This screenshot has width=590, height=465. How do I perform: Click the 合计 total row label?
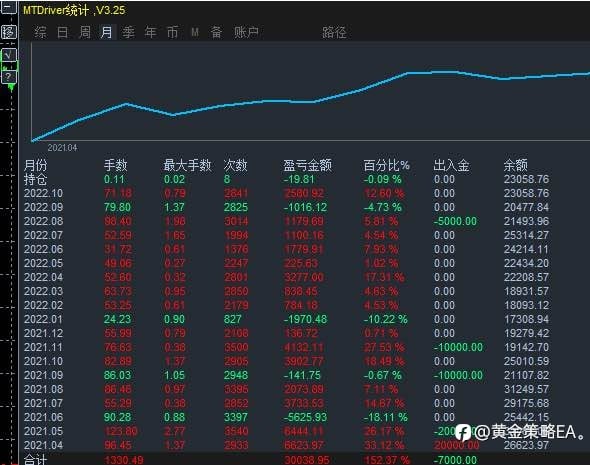click(x=35, y=460)
